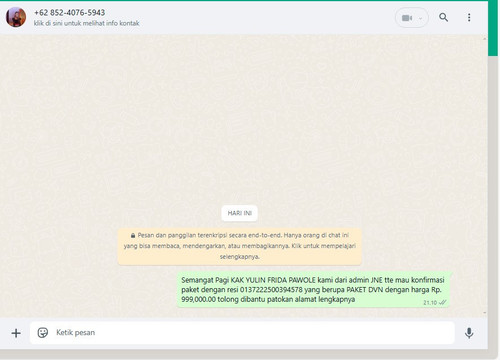The image size is (500, 360).
Task: Open contact info via 'klik di sini' text
Action: coord(86,23)
